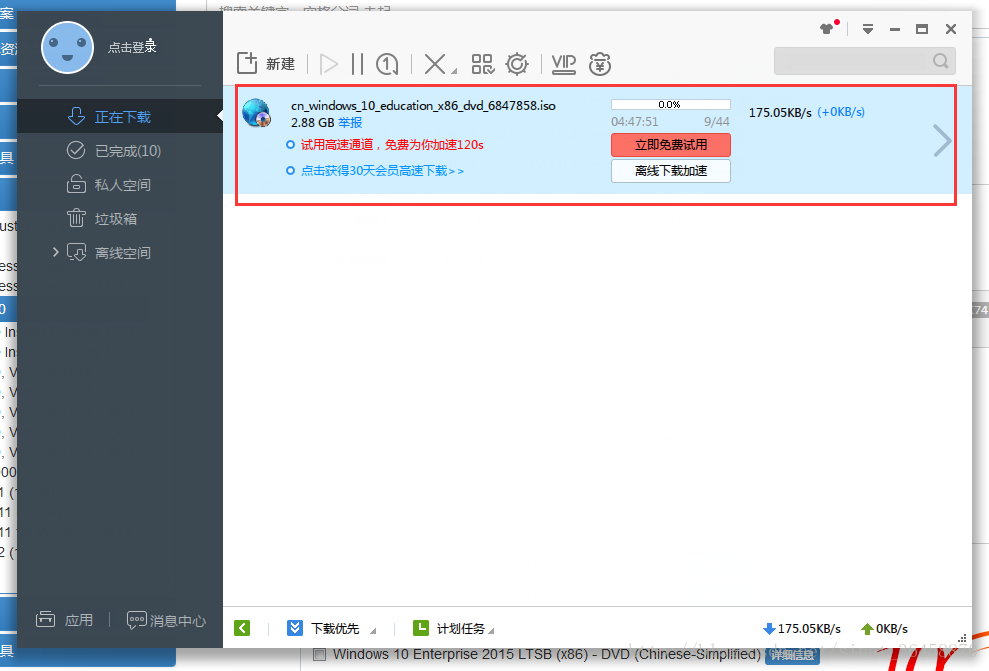Click the green 计划任务 icon
Viewport: 989px width, 671px height.
[421, 628]
